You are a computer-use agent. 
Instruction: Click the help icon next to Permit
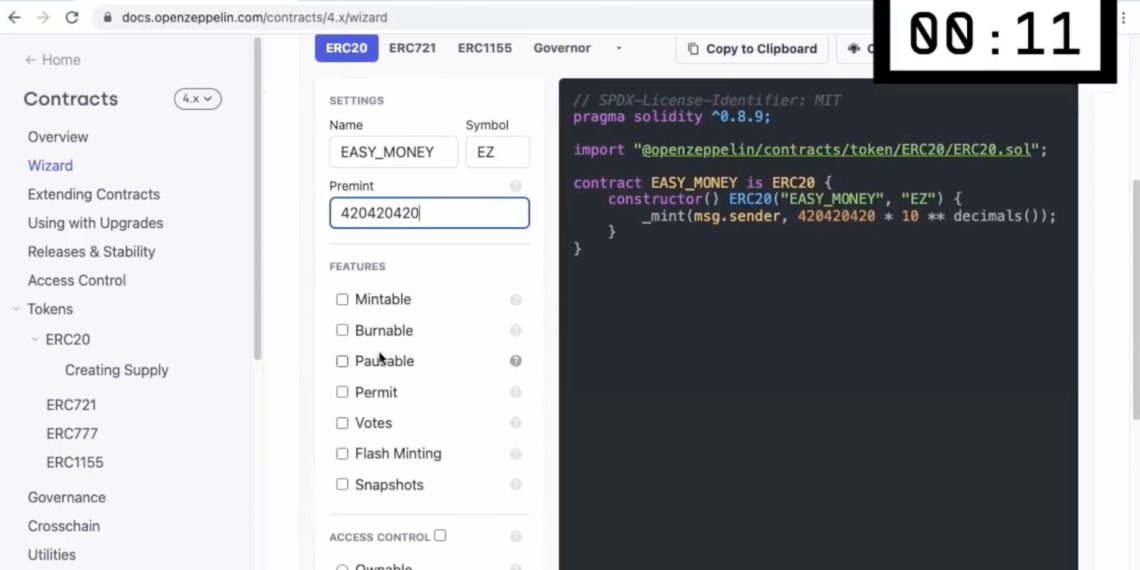click(x=515, y=393)
